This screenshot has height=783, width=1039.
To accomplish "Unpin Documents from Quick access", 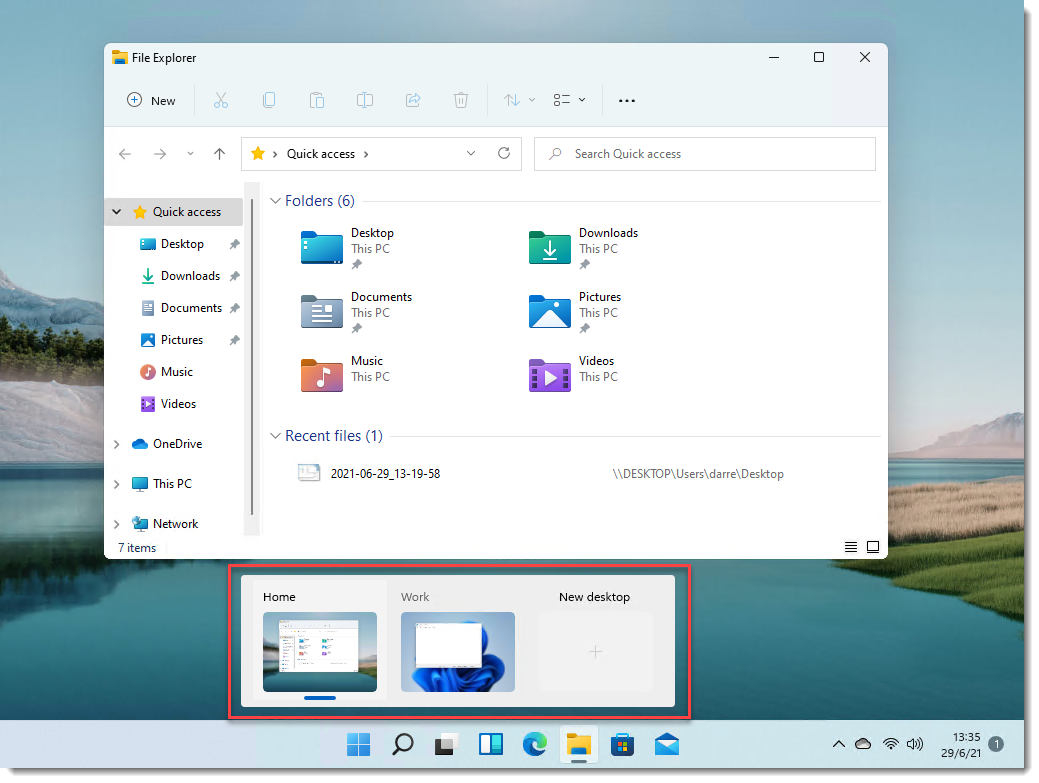I will click(234, 308).
